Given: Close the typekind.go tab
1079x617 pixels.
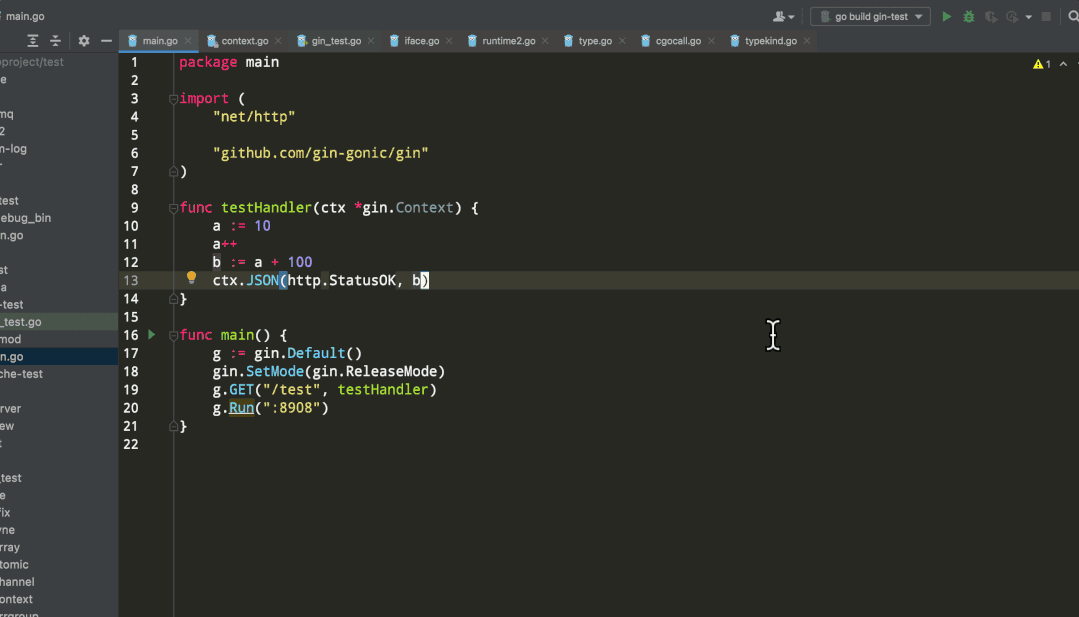Looking at the screenshot, I should [x=807, y=41].
